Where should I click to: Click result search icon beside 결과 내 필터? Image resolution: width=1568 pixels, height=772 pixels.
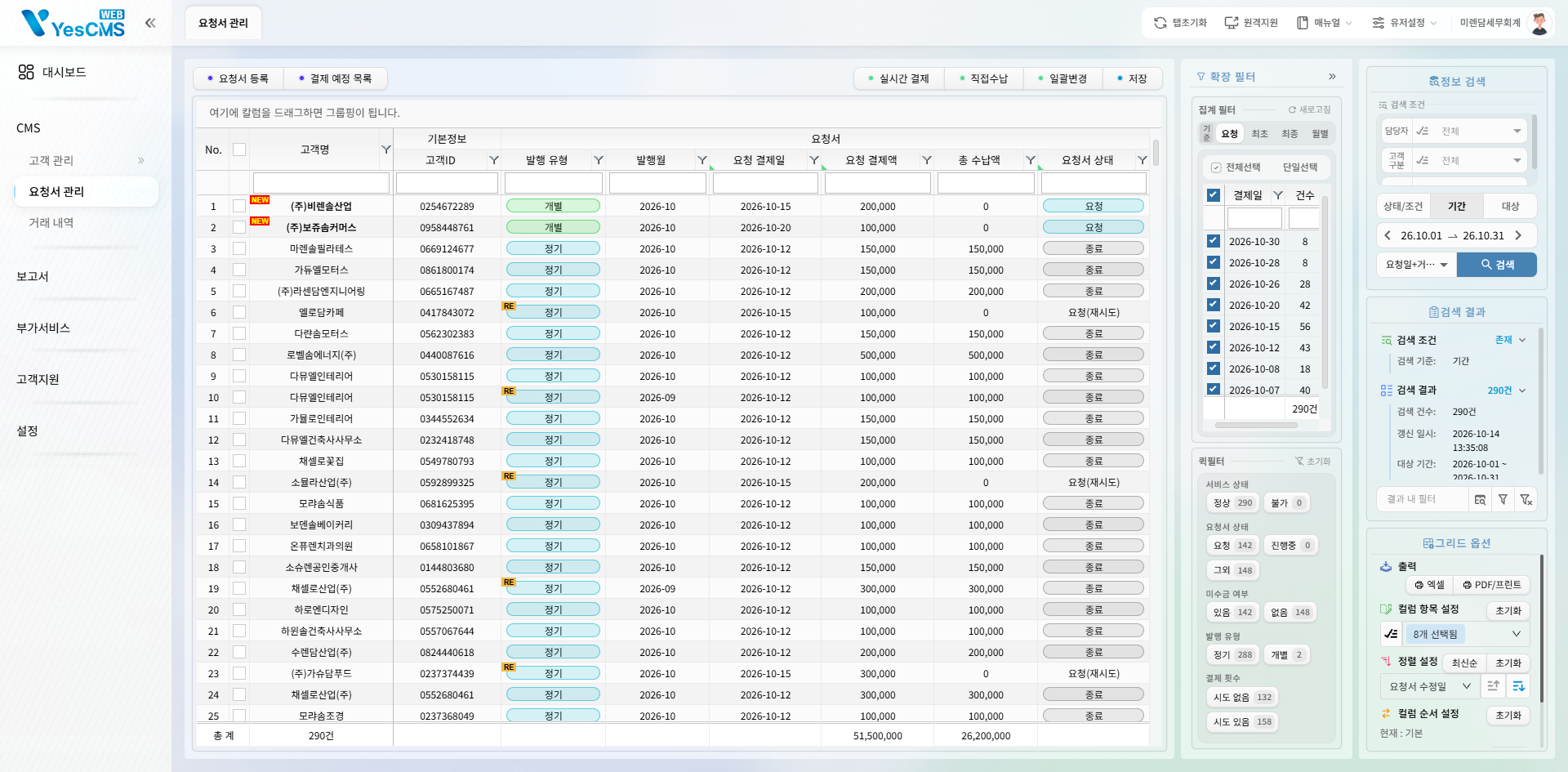[x=1480, y=499]
